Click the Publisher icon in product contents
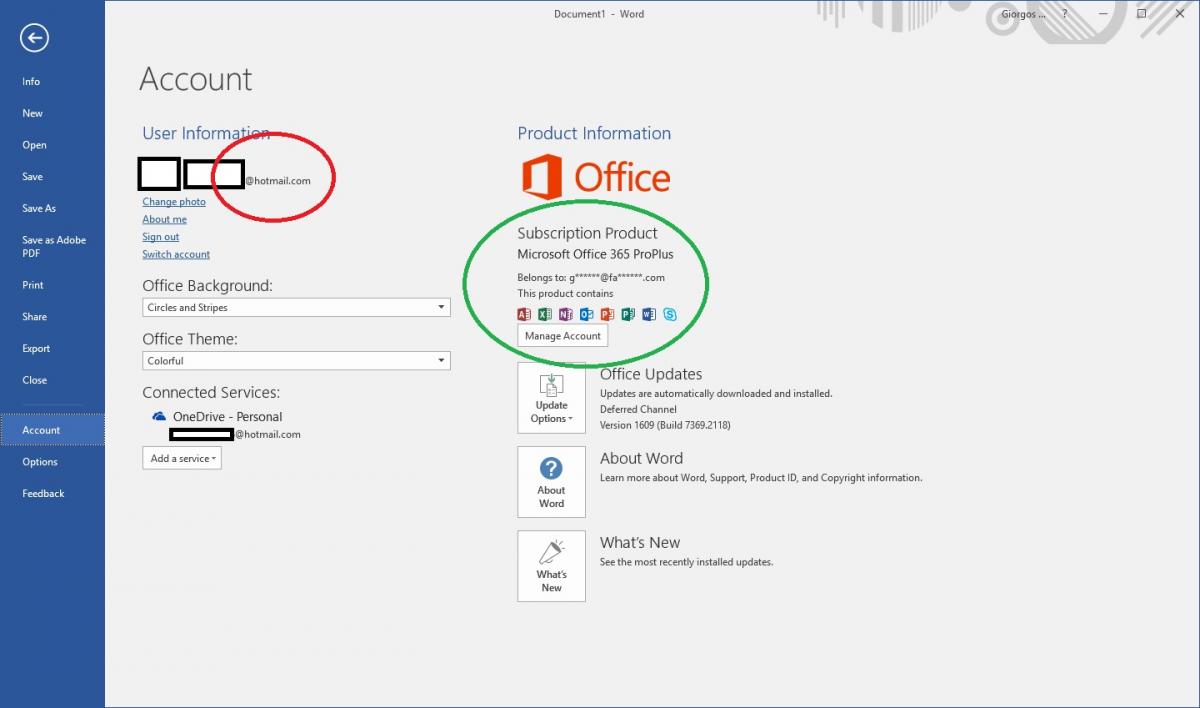The height and width of the screenshot is (708, 1200). click(628, 314)
